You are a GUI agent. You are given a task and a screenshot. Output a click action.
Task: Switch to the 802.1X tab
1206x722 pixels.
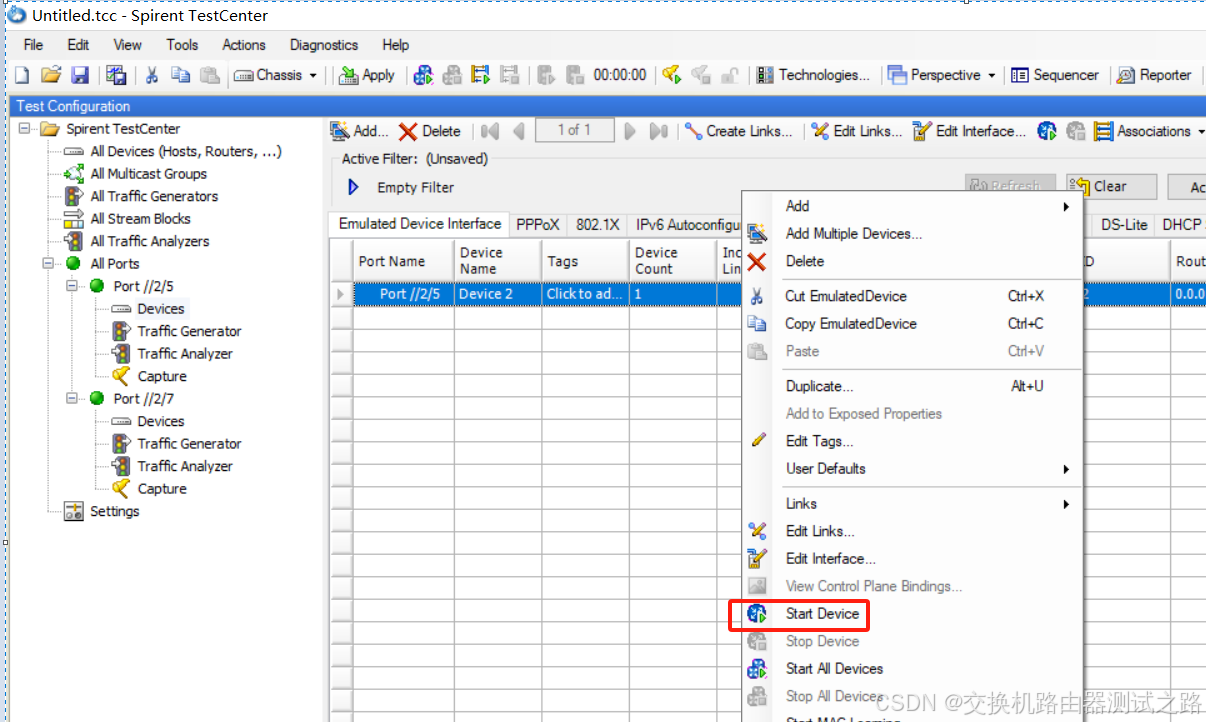pyautogui.click(x=598, y=224)
